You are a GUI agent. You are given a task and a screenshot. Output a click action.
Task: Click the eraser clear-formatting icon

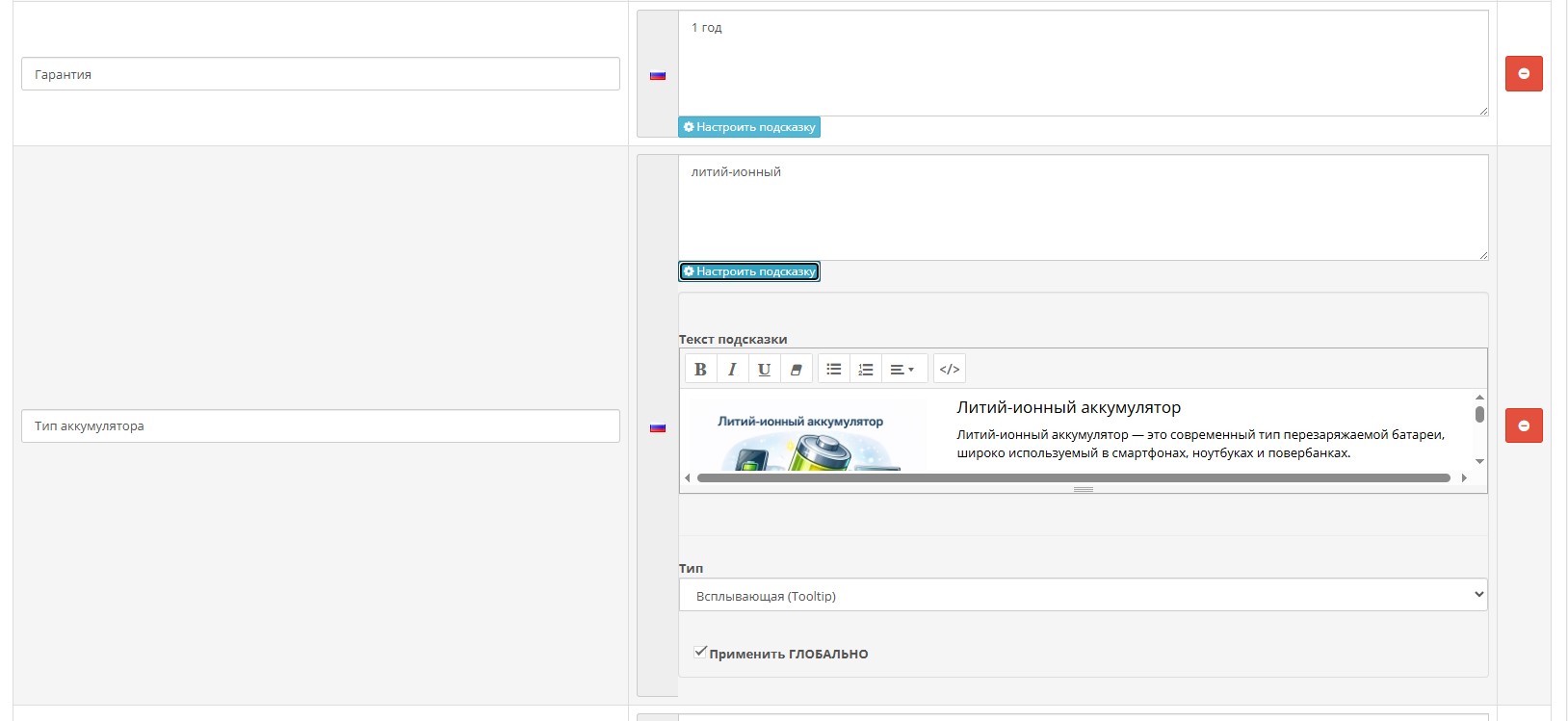pos(796,369)
